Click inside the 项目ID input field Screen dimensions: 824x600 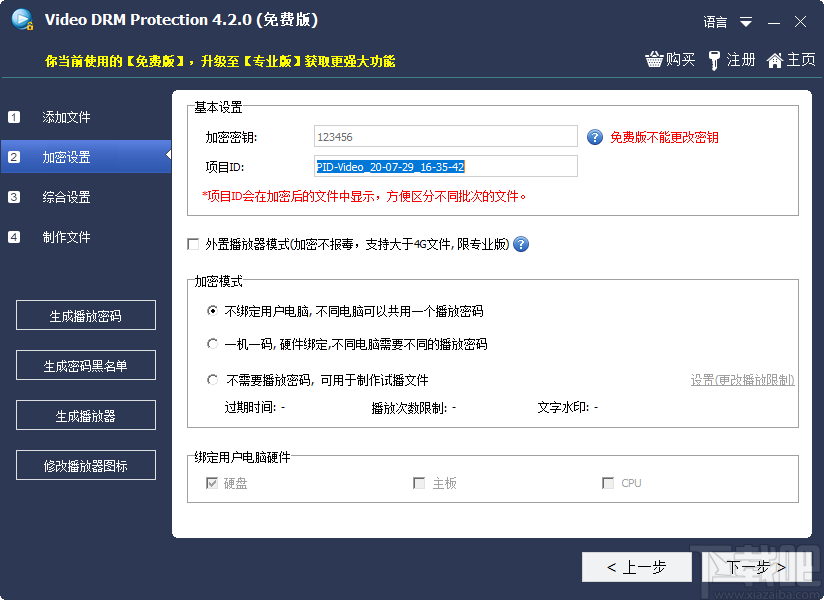[445, 166]
